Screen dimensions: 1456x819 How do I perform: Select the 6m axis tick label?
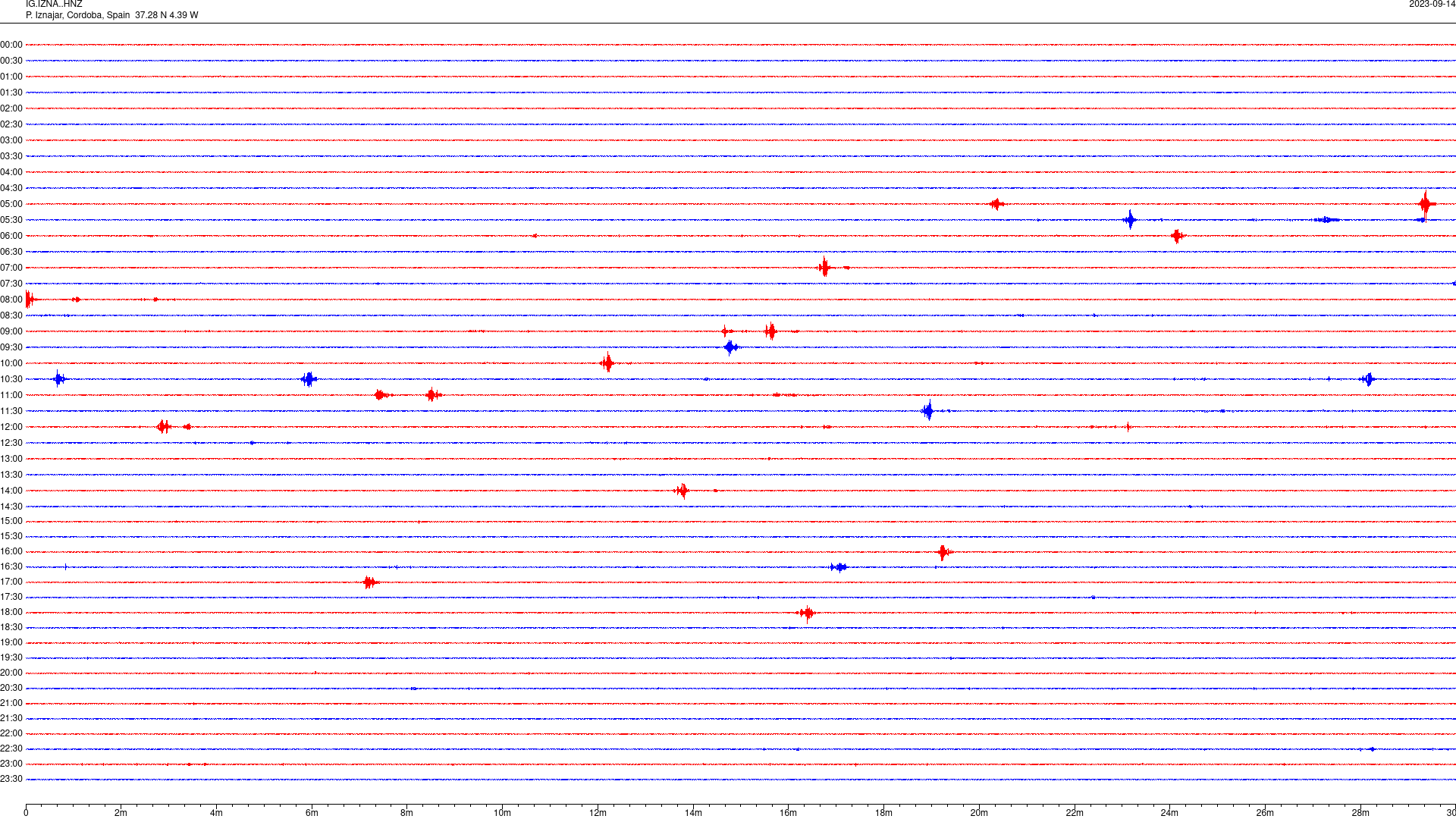click(x=312, y=813)
